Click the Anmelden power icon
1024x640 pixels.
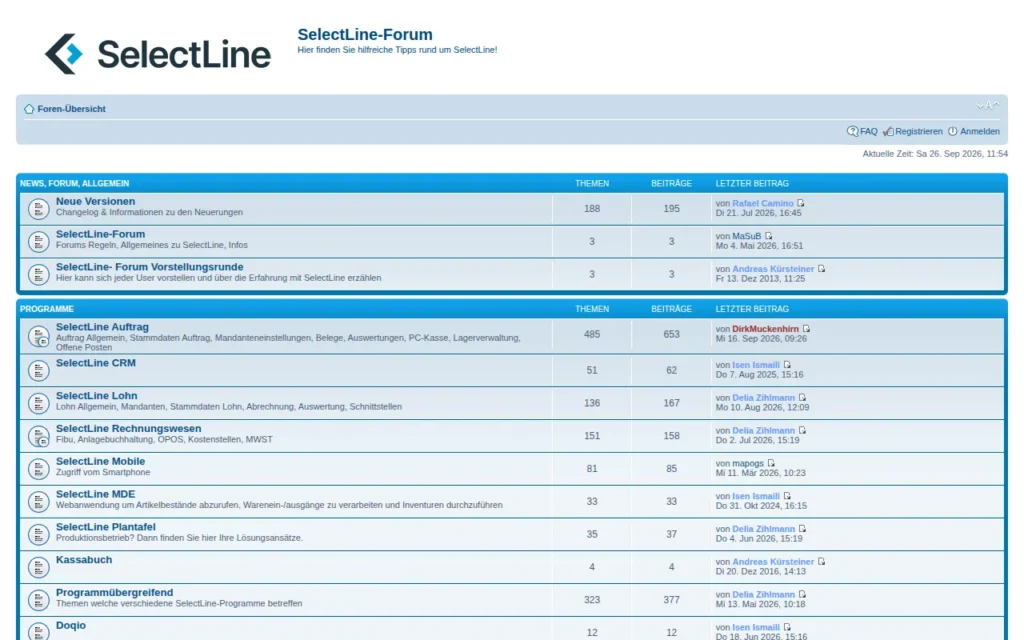(953, 131)
